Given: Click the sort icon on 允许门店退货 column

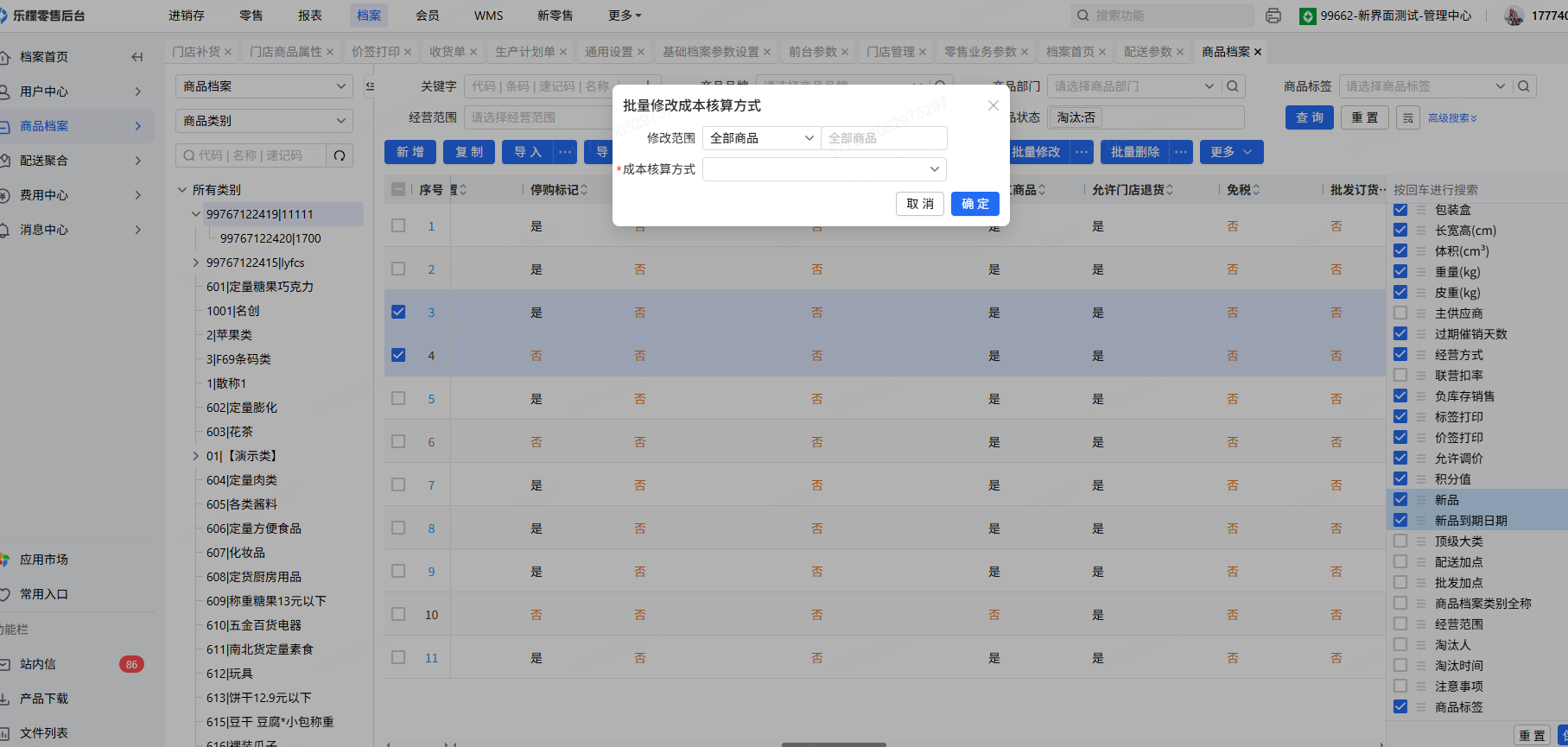Looking at the screenshot, I should click(1170, 190).
